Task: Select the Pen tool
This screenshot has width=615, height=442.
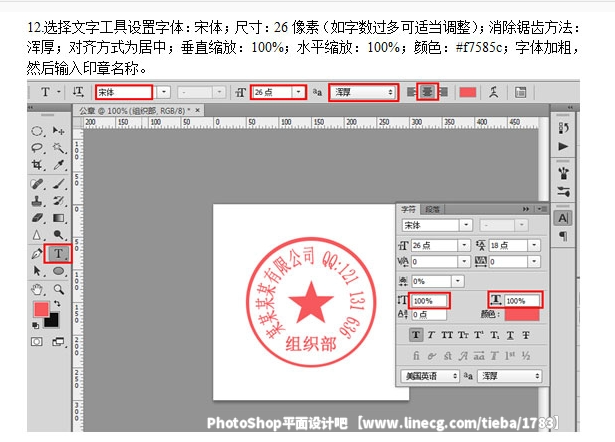Action: 36,254
